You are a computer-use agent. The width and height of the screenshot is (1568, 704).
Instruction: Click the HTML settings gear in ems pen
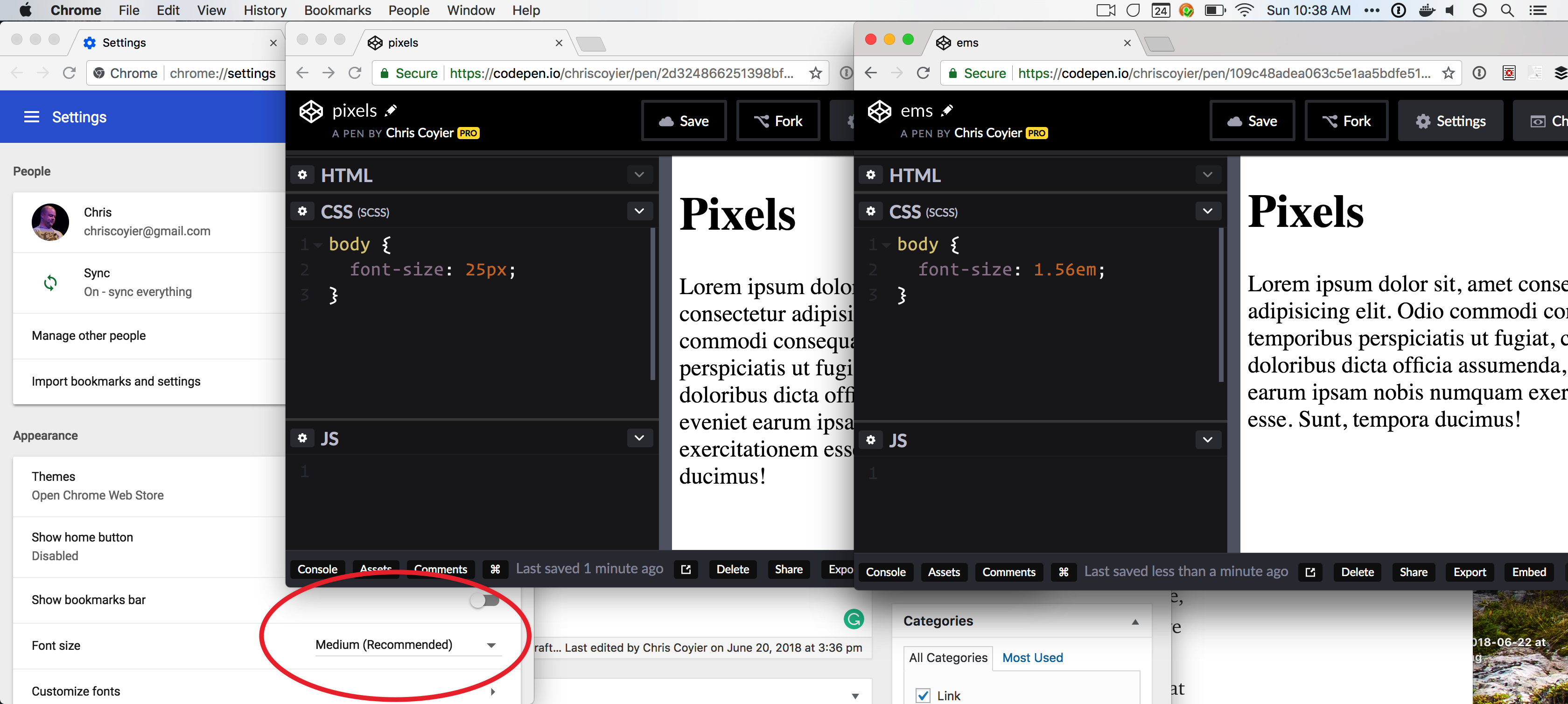click(870, 175)
